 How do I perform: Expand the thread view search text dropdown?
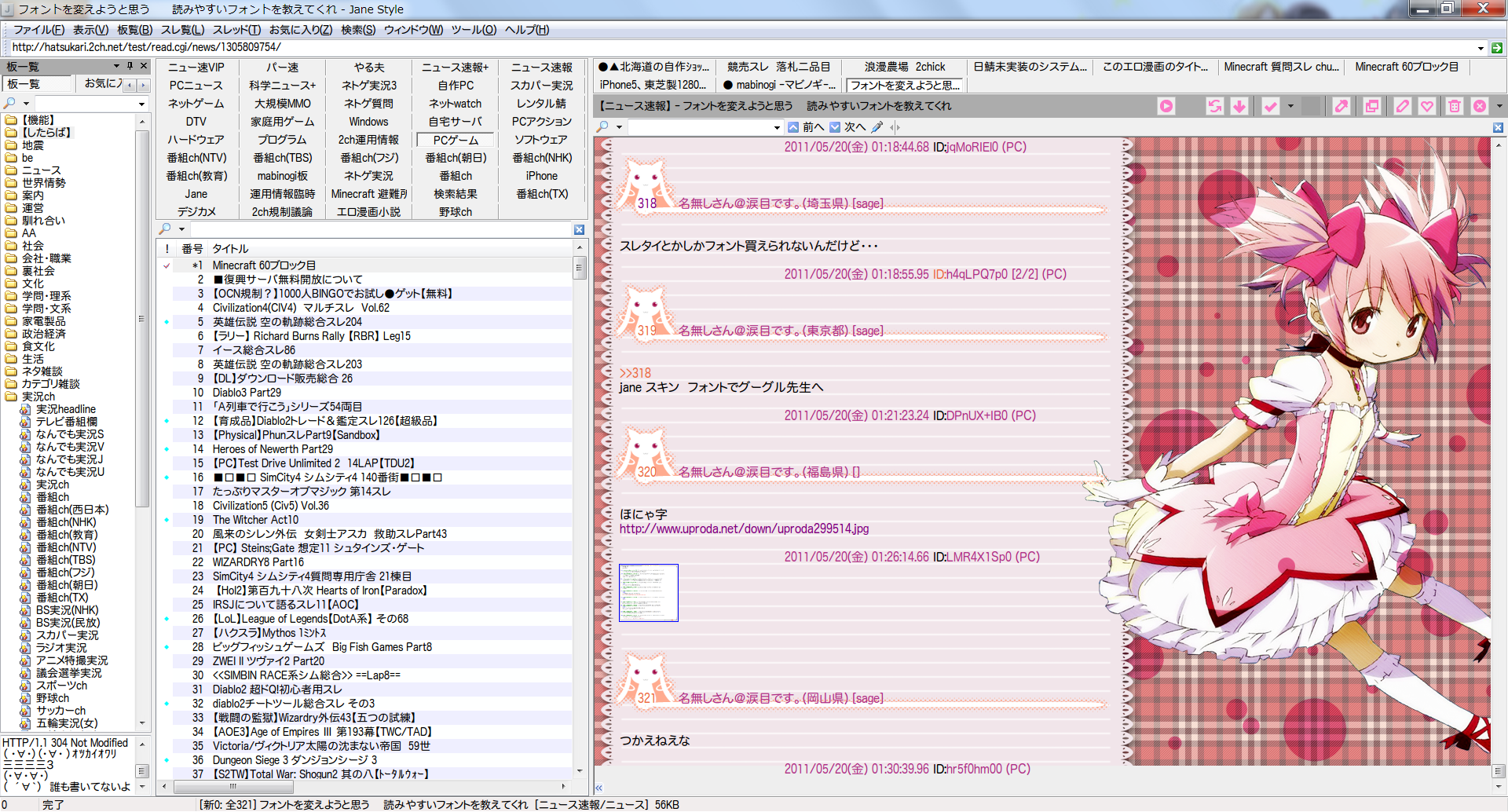coord(777,127)
